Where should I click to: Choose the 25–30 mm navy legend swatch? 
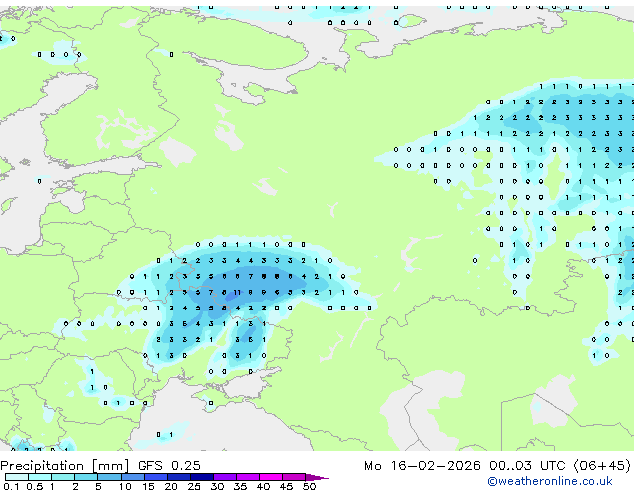[202, 477]
